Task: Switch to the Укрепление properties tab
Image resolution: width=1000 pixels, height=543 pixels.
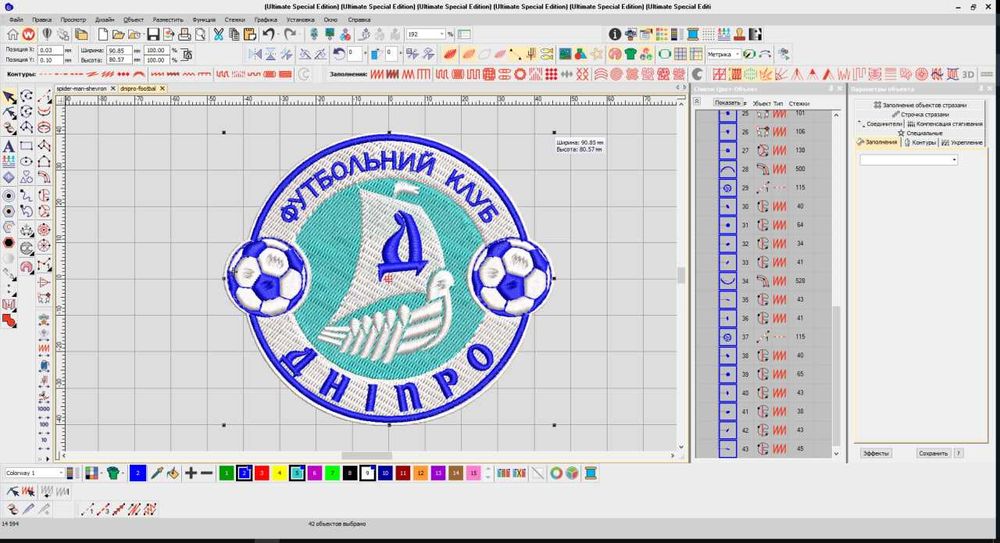Action: pyautogui.click(x=964, y=142)
